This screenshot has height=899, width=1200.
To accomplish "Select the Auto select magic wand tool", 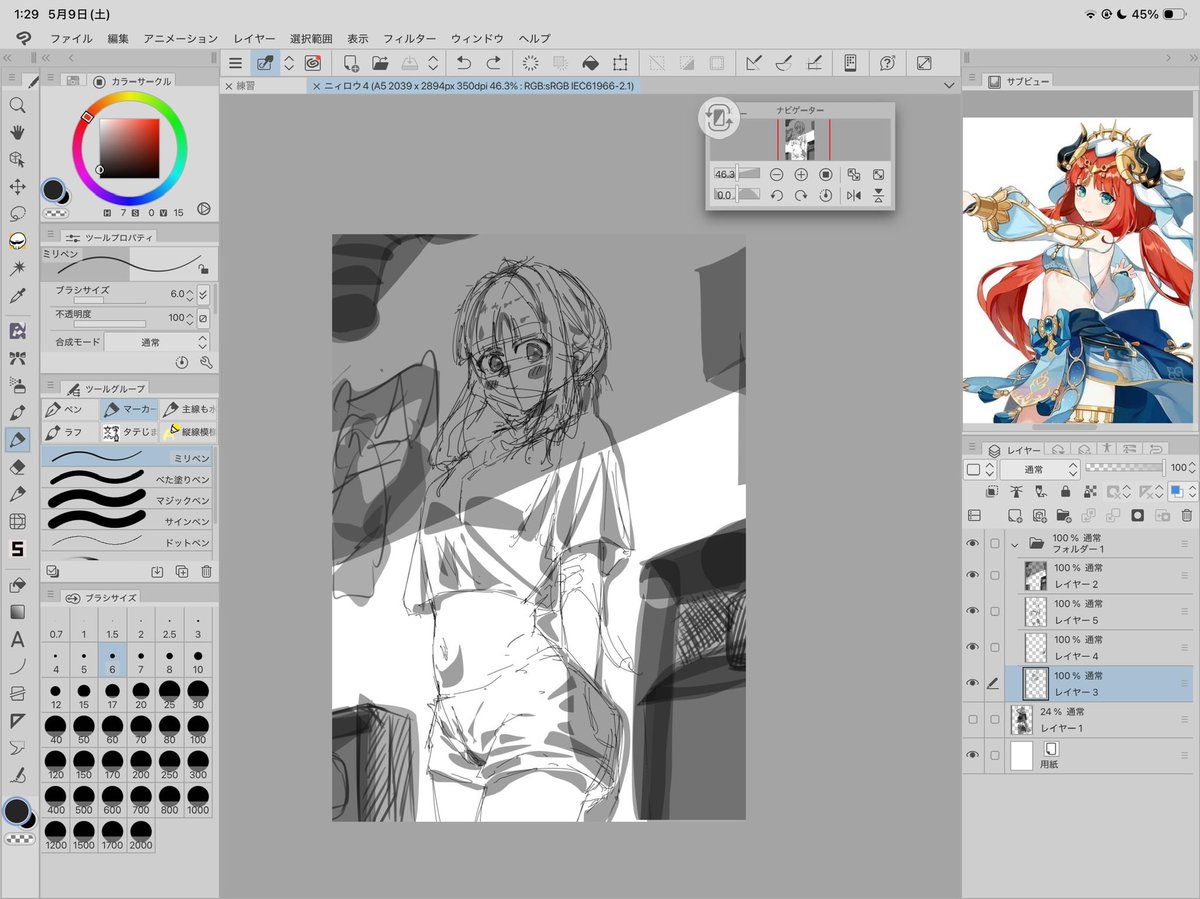I will [x=17, y=269].
